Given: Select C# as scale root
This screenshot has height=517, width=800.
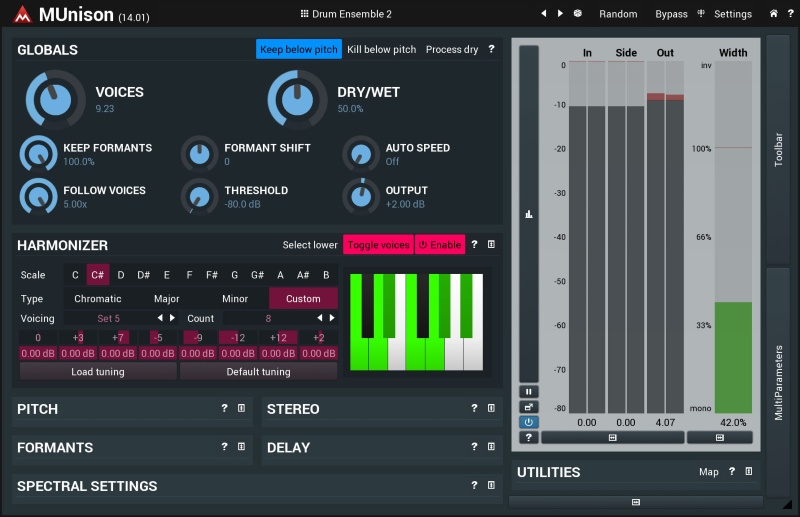Looking at the screenshot, I should point(97,275).
